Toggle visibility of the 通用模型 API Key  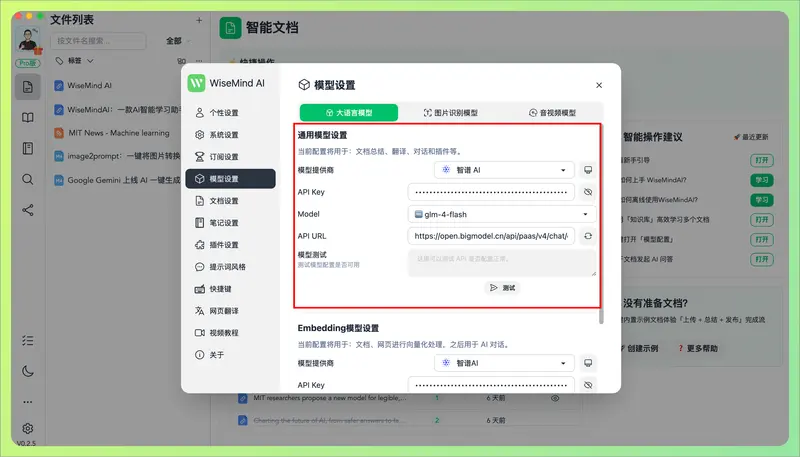click(x=588, y=192)
